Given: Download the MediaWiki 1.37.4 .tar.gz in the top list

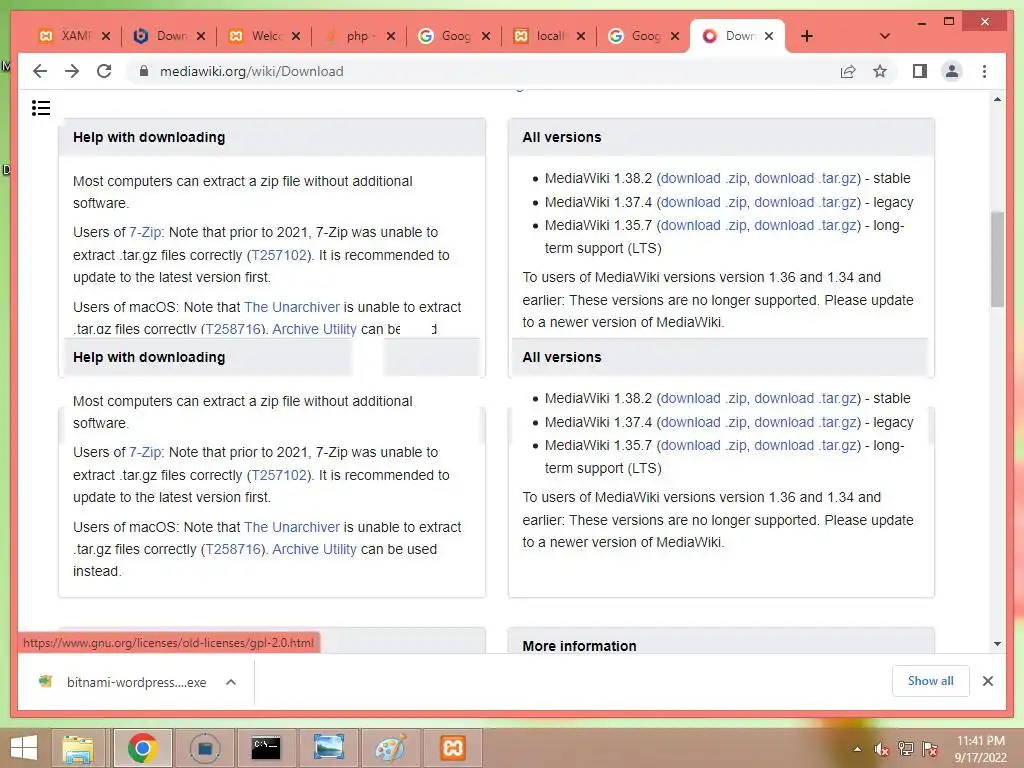Looking at the screenshot, I should [805, 202].
